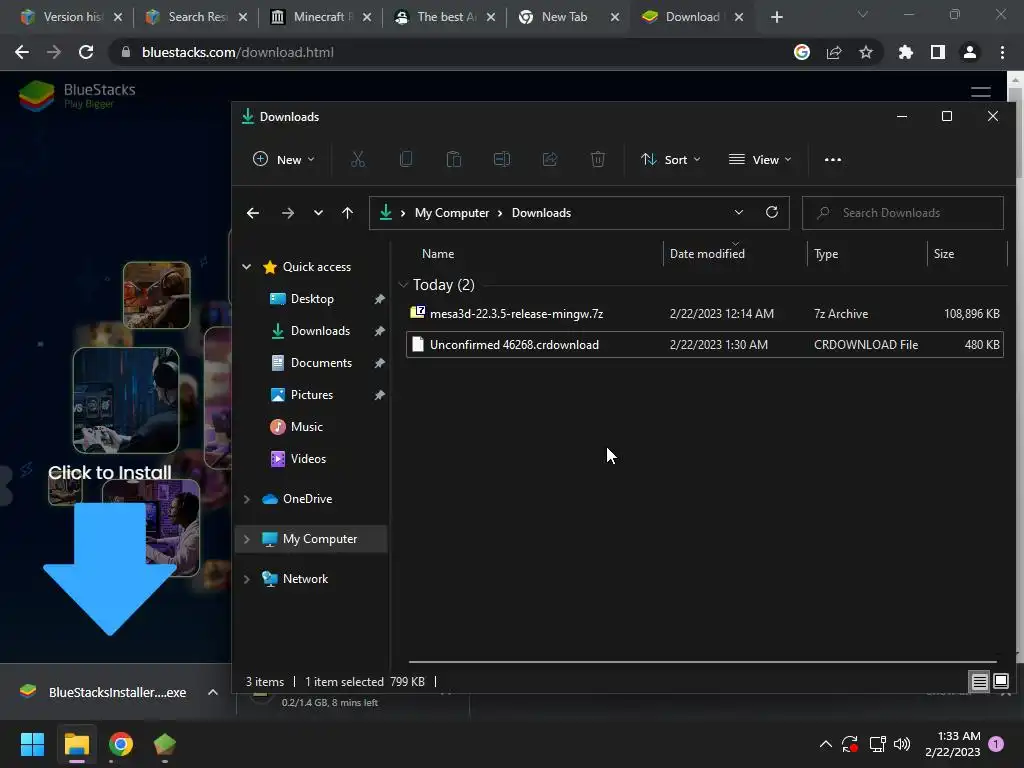The width and height of the screenshot is (1024, 768).
Task: Open the View dropdown
Action: click(760, 159)
